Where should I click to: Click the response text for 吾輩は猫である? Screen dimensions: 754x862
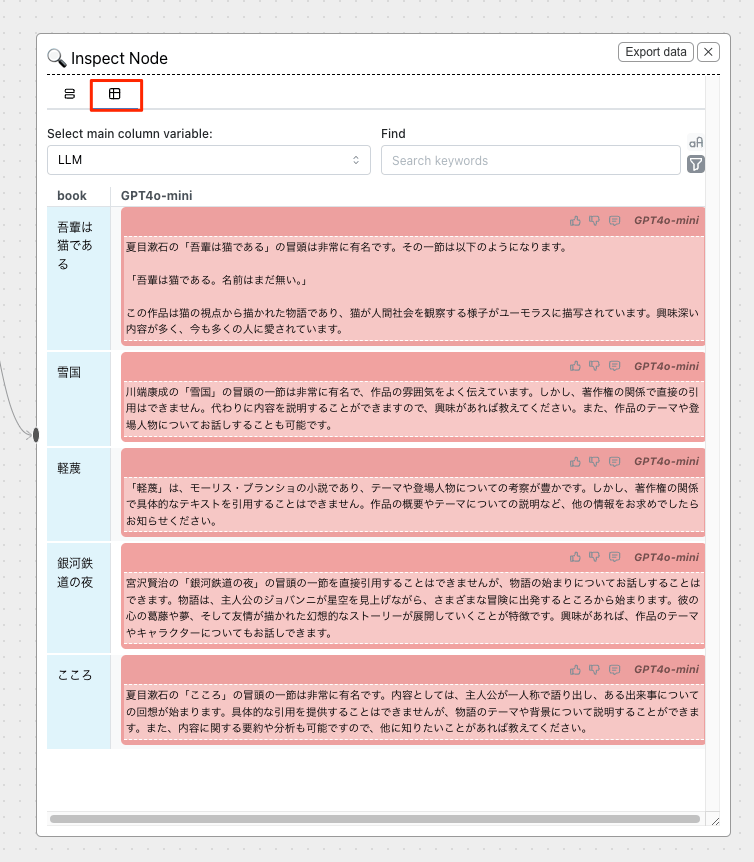(x=413, y=288)
